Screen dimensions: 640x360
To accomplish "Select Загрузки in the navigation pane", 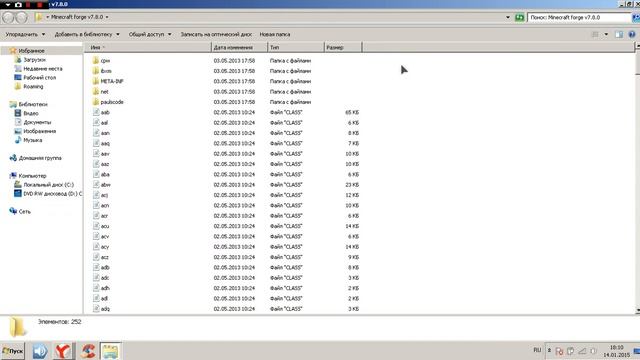I will (x=34, y=60).
